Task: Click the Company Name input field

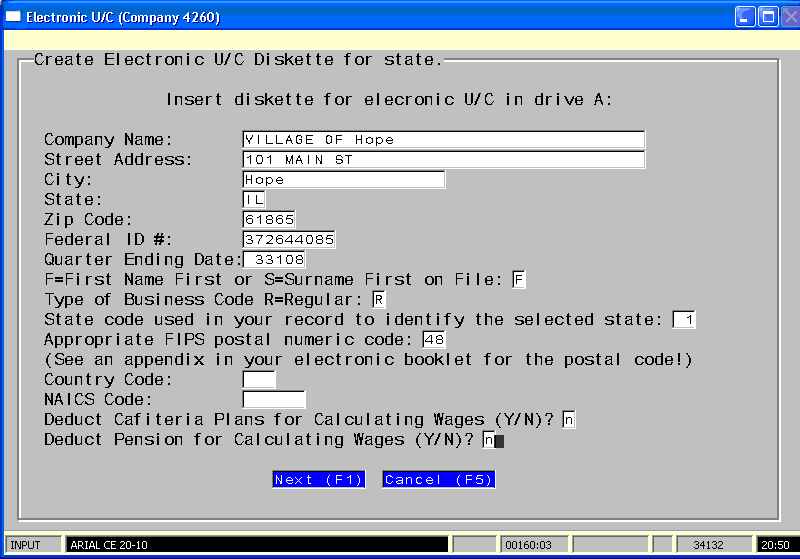Action: (443, 140)
